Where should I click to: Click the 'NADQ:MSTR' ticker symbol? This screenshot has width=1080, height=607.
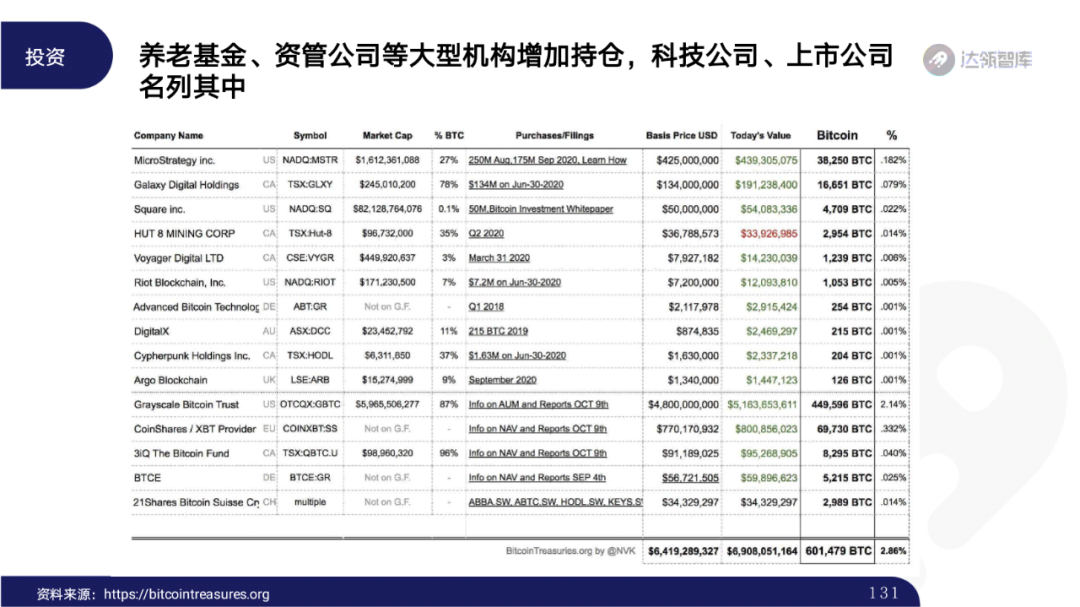pos(310,160)
